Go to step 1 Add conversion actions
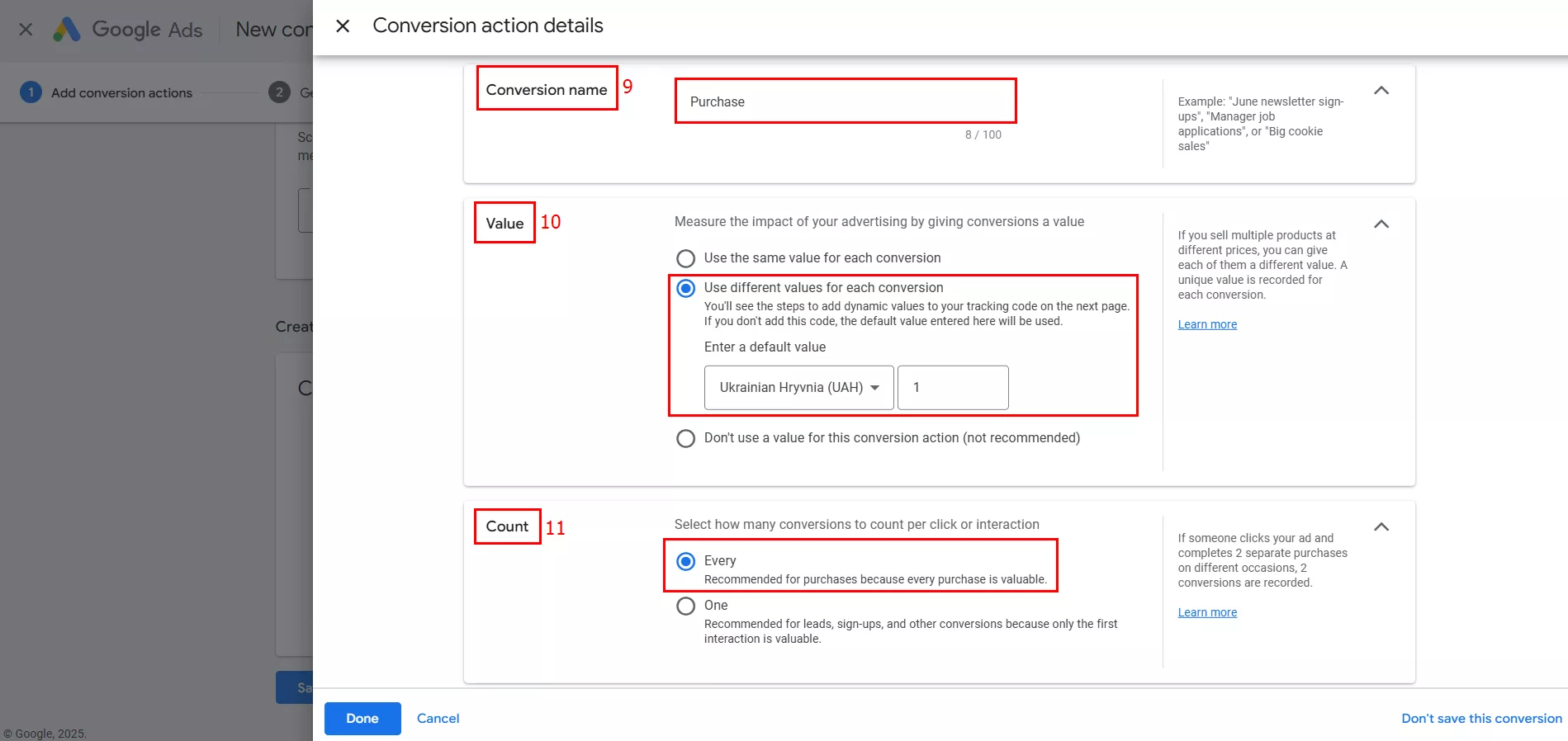 (121, 92)
